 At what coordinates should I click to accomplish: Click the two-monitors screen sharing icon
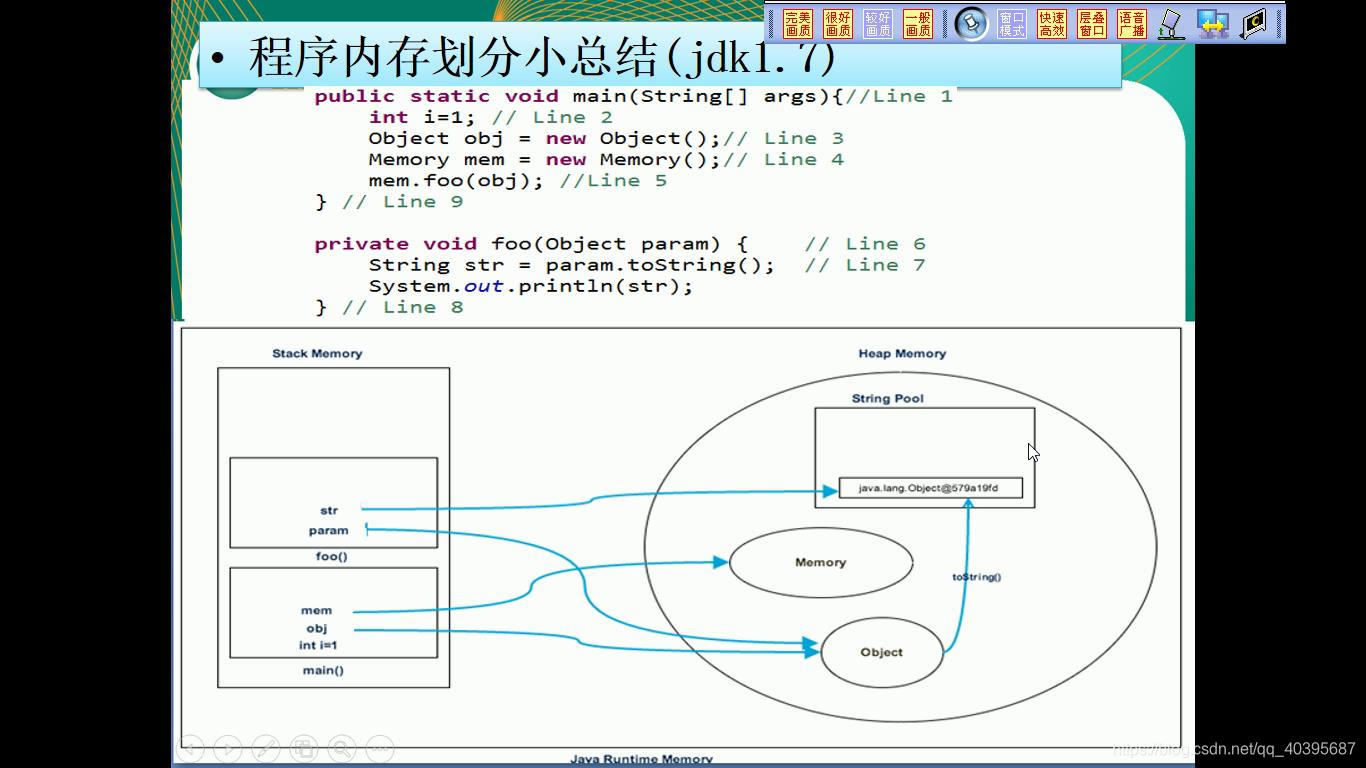tap(1213, 24)
